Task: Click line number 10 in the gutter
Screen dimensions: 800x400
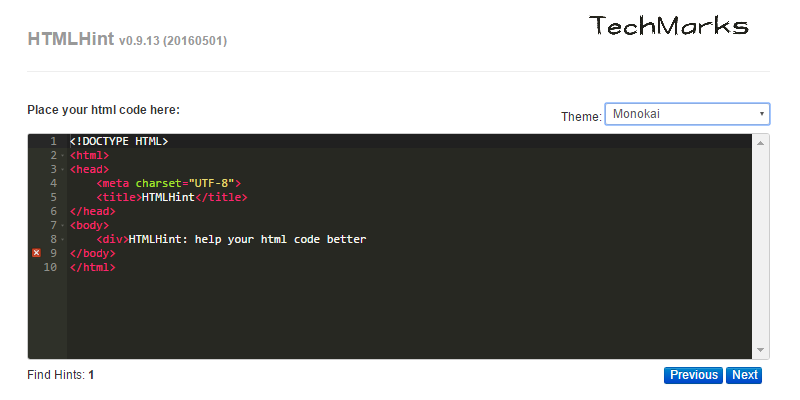Action: [x=50, y=267]
